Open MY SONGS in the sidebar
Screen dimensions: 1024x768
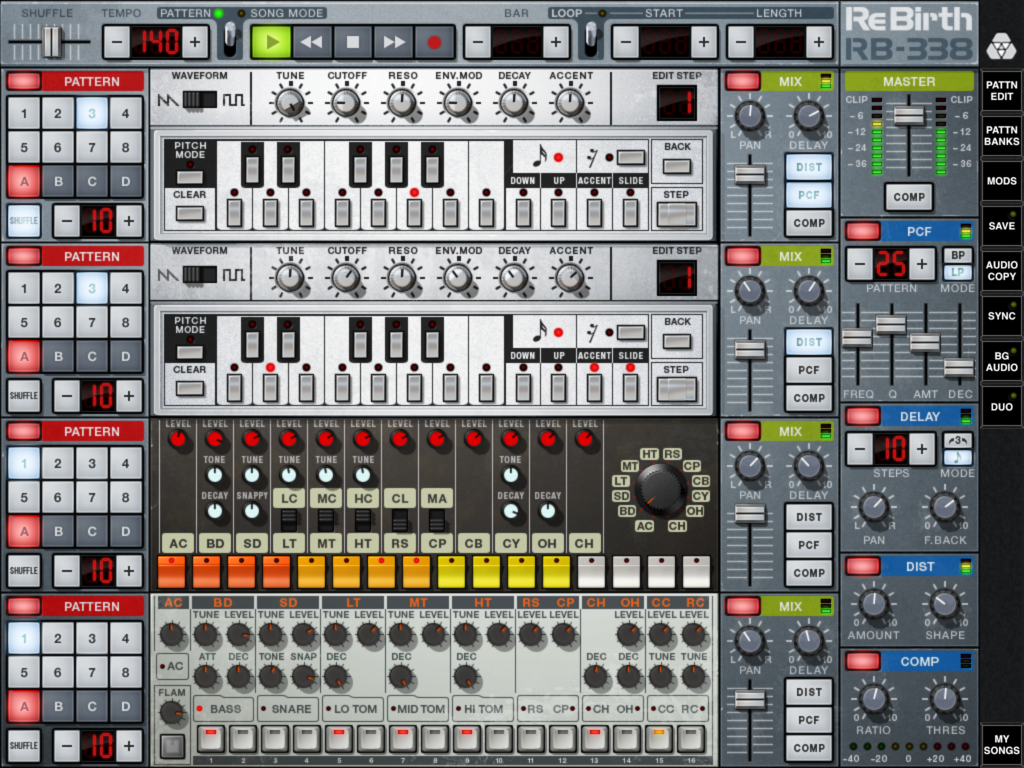click(x=1001, y=744)
